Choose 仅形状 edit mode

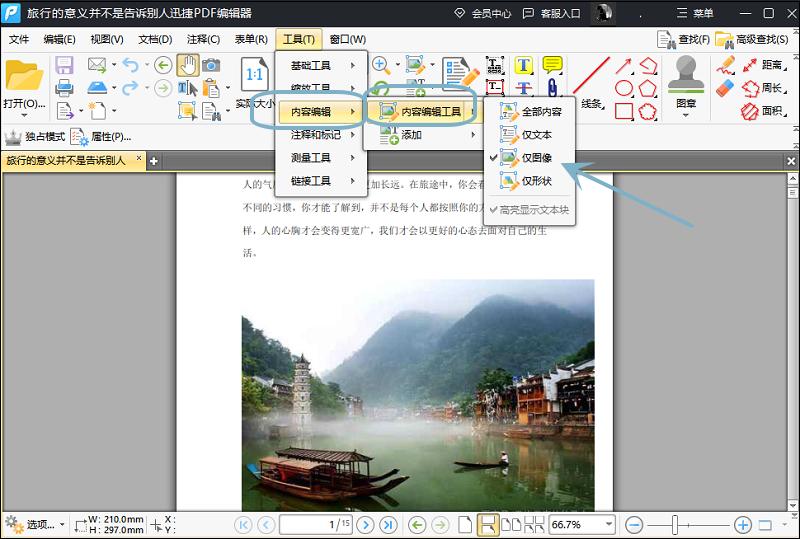pyautogui.click(x=530, y=181)
